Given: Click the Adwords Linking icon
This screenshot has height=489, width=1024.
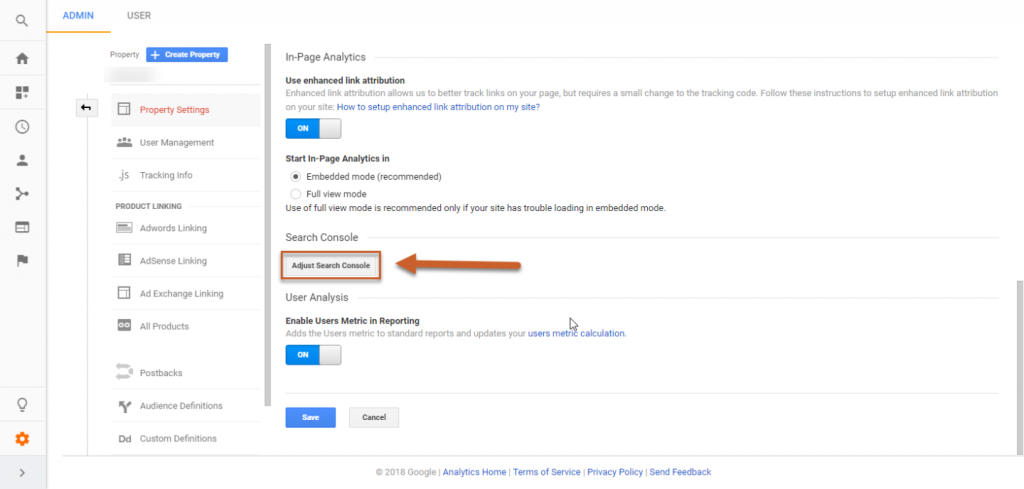Looking at the screenshot, I should tap(124, 228).
